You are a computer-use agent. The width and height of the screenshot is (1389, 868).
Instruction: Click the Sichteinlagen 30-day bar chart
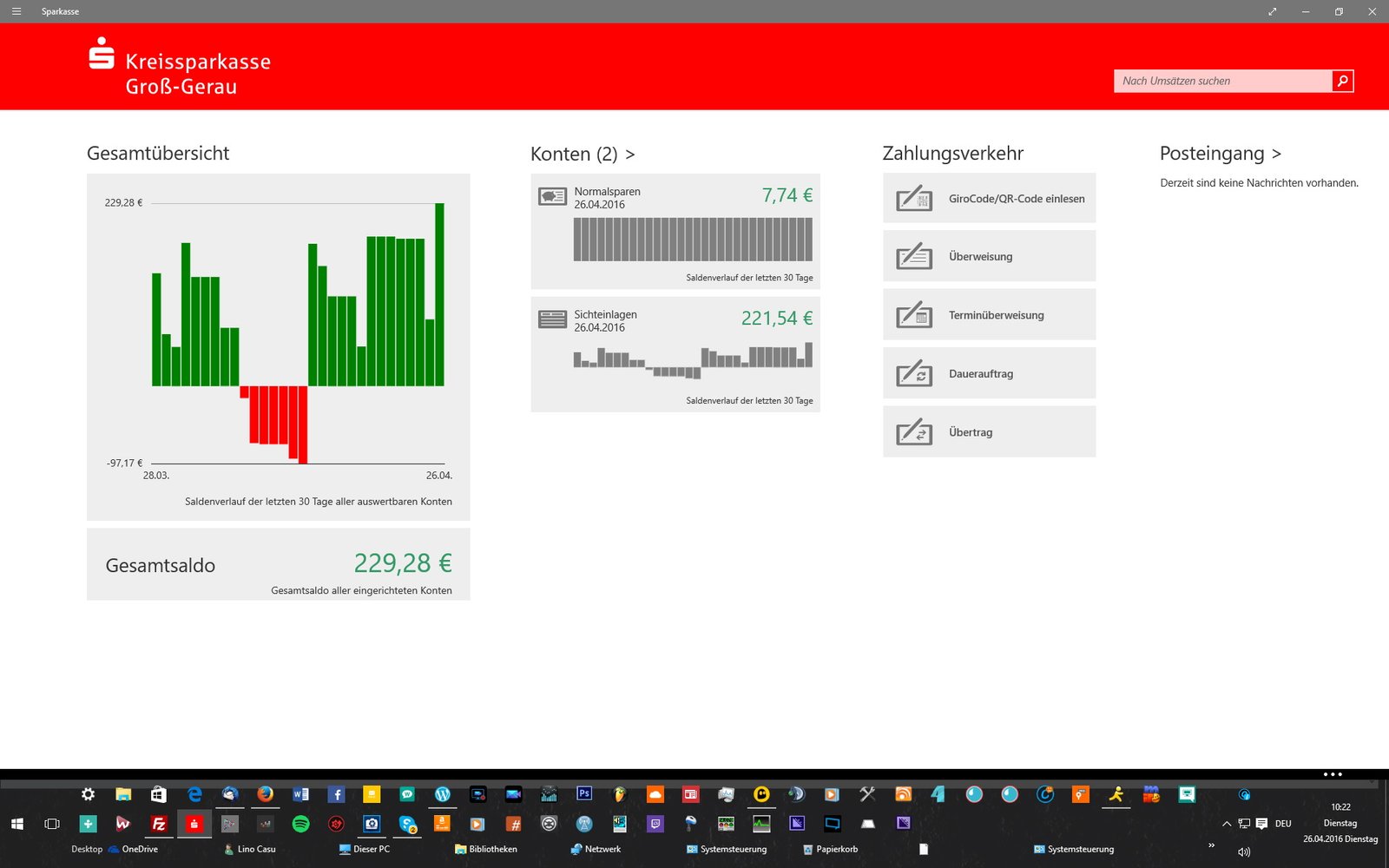coord(693,360)
